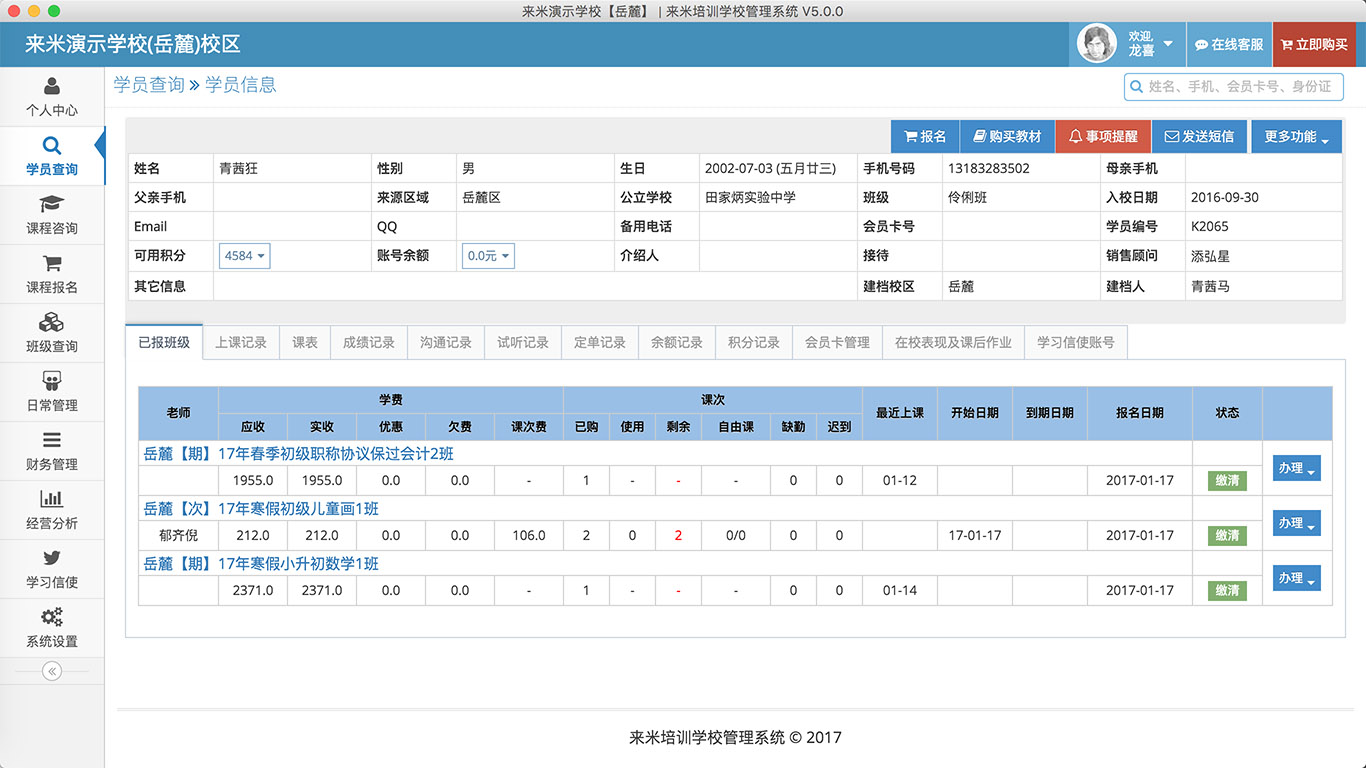Image resolution: width=1366 pixels, height=768 pixels.
Task: Open 财务管理 bars icon
Action: pyautogui.click(x=52, y=440)
